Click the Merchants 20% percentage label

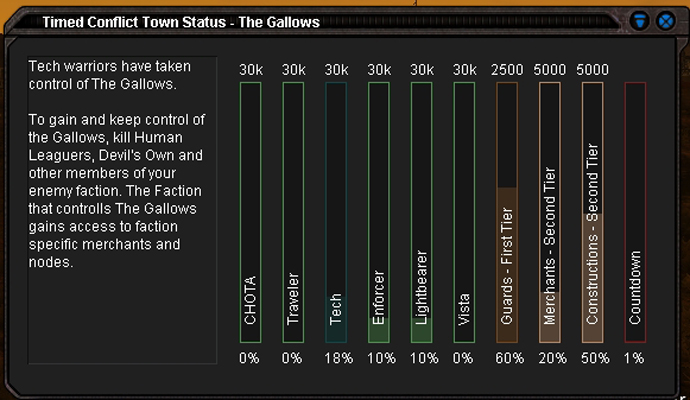point(552,358)
